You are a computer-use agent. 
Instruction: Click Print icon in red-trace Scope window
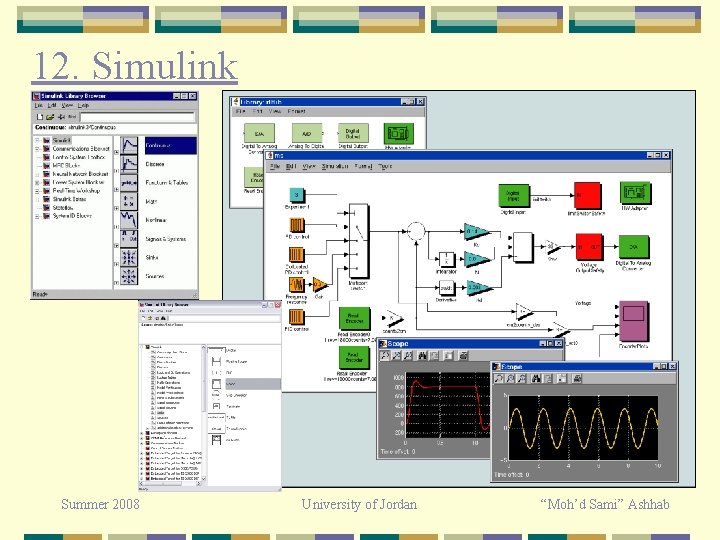point(464,355)
